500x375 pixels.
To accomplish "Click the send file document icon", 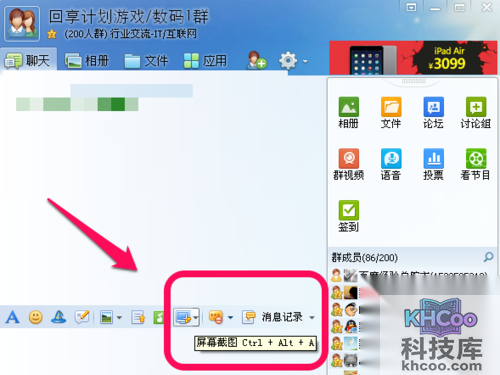I will [x=138, y=317].
